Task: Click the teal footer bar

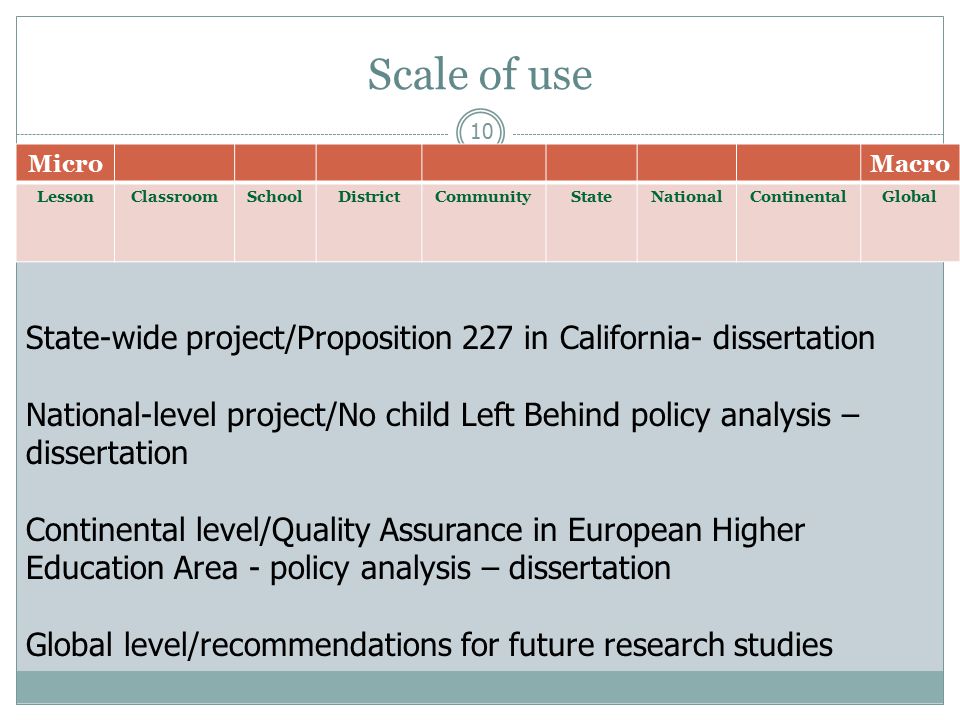Action: [480, 687]
